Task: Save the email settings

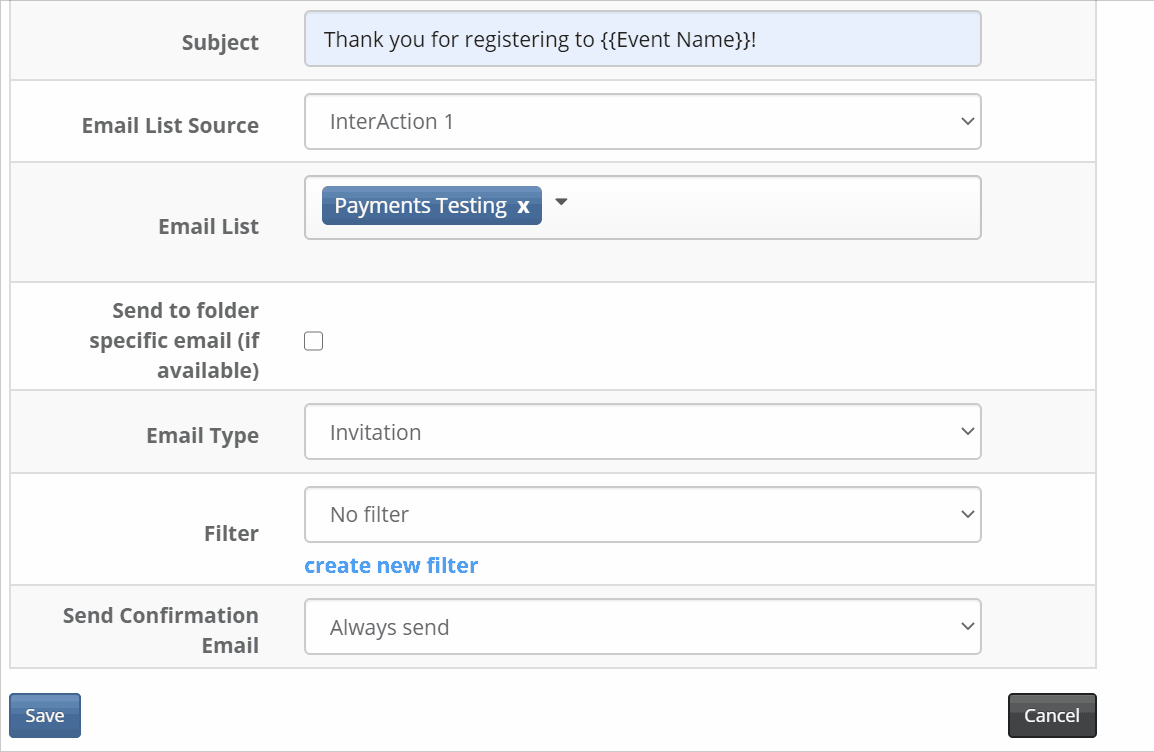Action: click(x=45, y=715)
